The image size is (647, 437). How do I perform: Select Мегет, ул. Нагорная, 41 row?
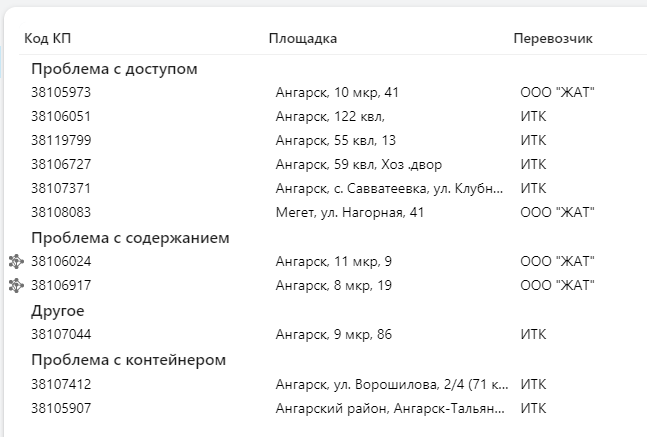pos(350,213)
